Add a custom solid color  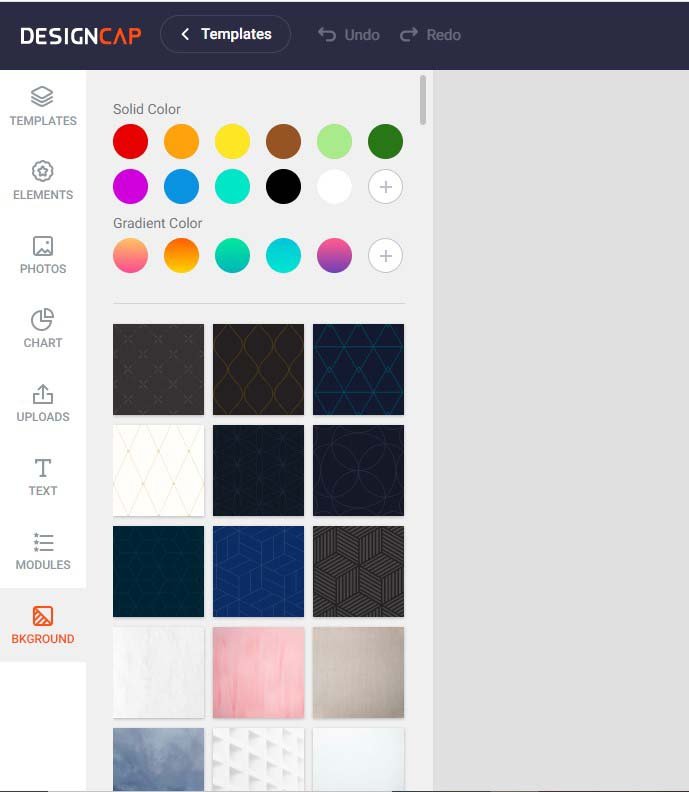[385, 187]
